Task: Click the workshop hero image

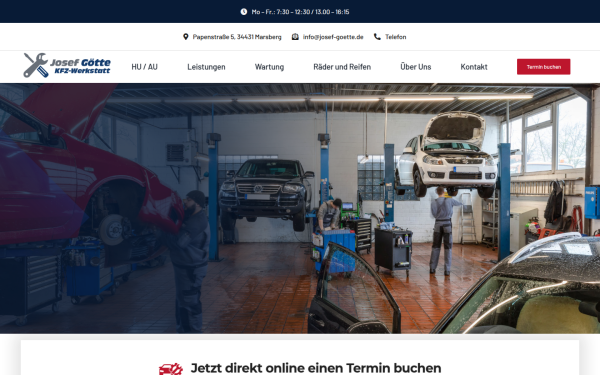Action: pyautogui.click(x=300, y=209)
